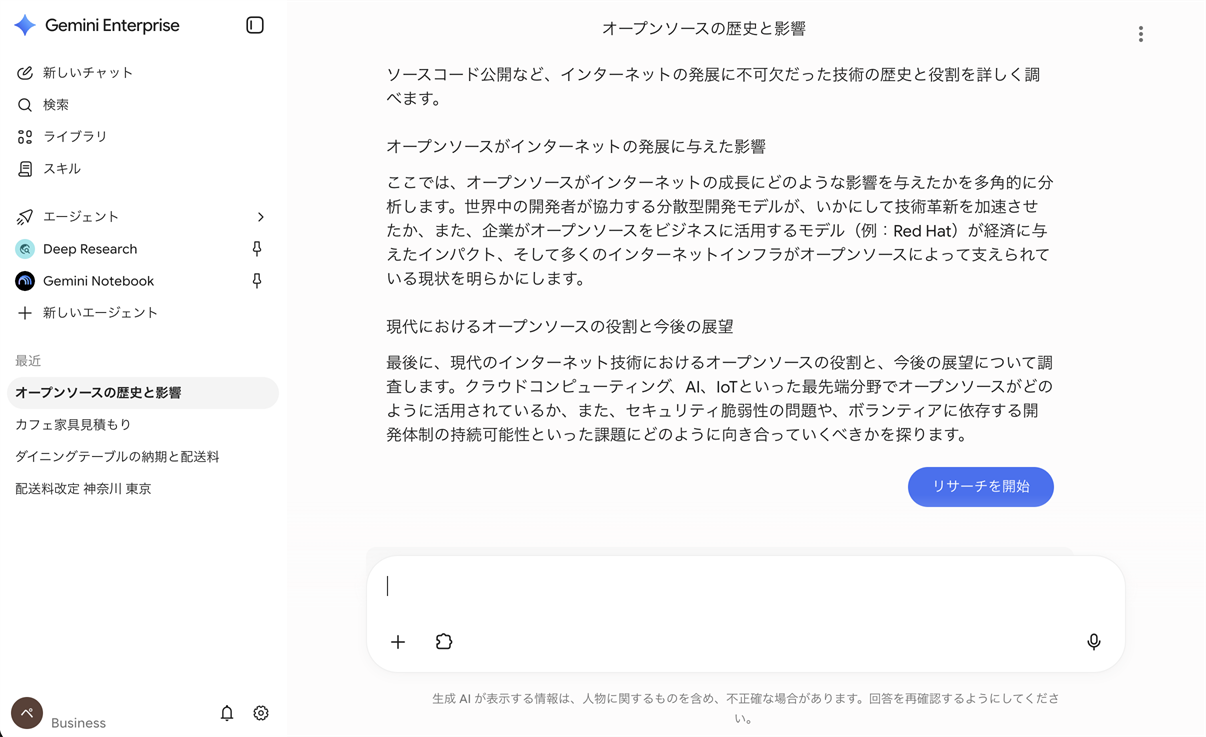
Task: Click the 最近 section label
Action: (x=28, y=361)
